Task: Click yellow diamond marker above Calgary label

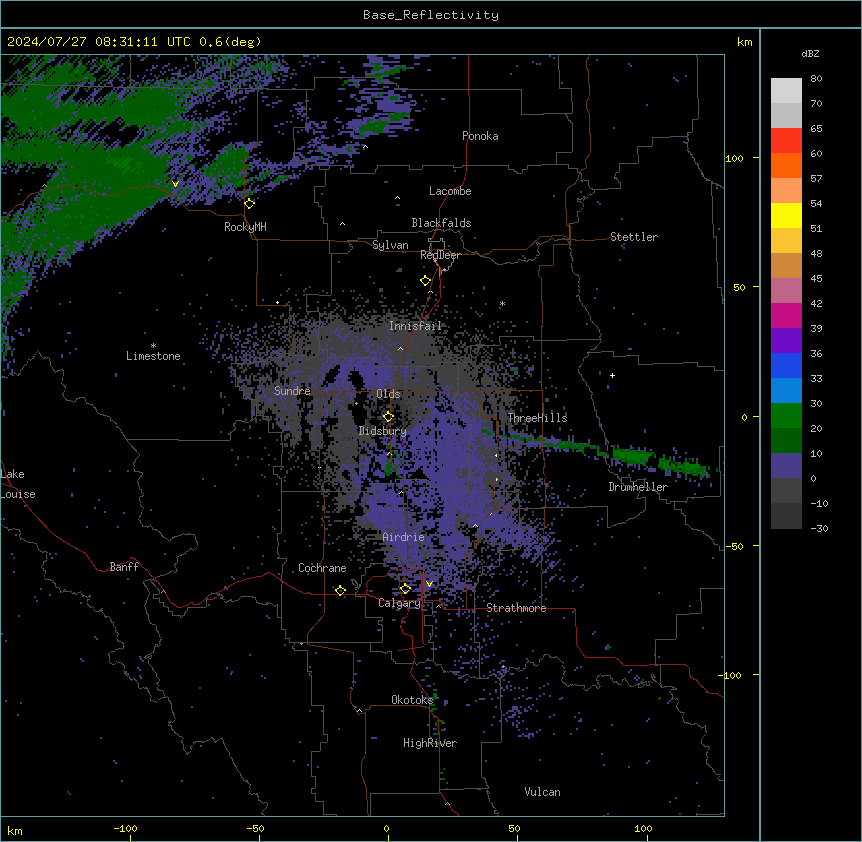Action: pos(405,589)
